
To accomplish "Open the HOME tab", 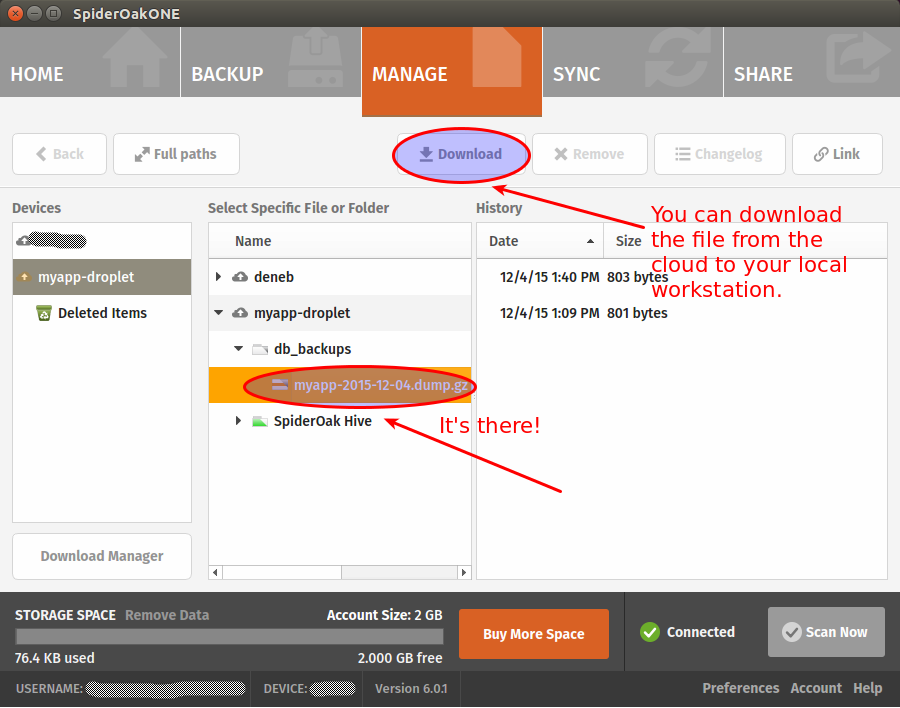I will (x=90, y=62).
